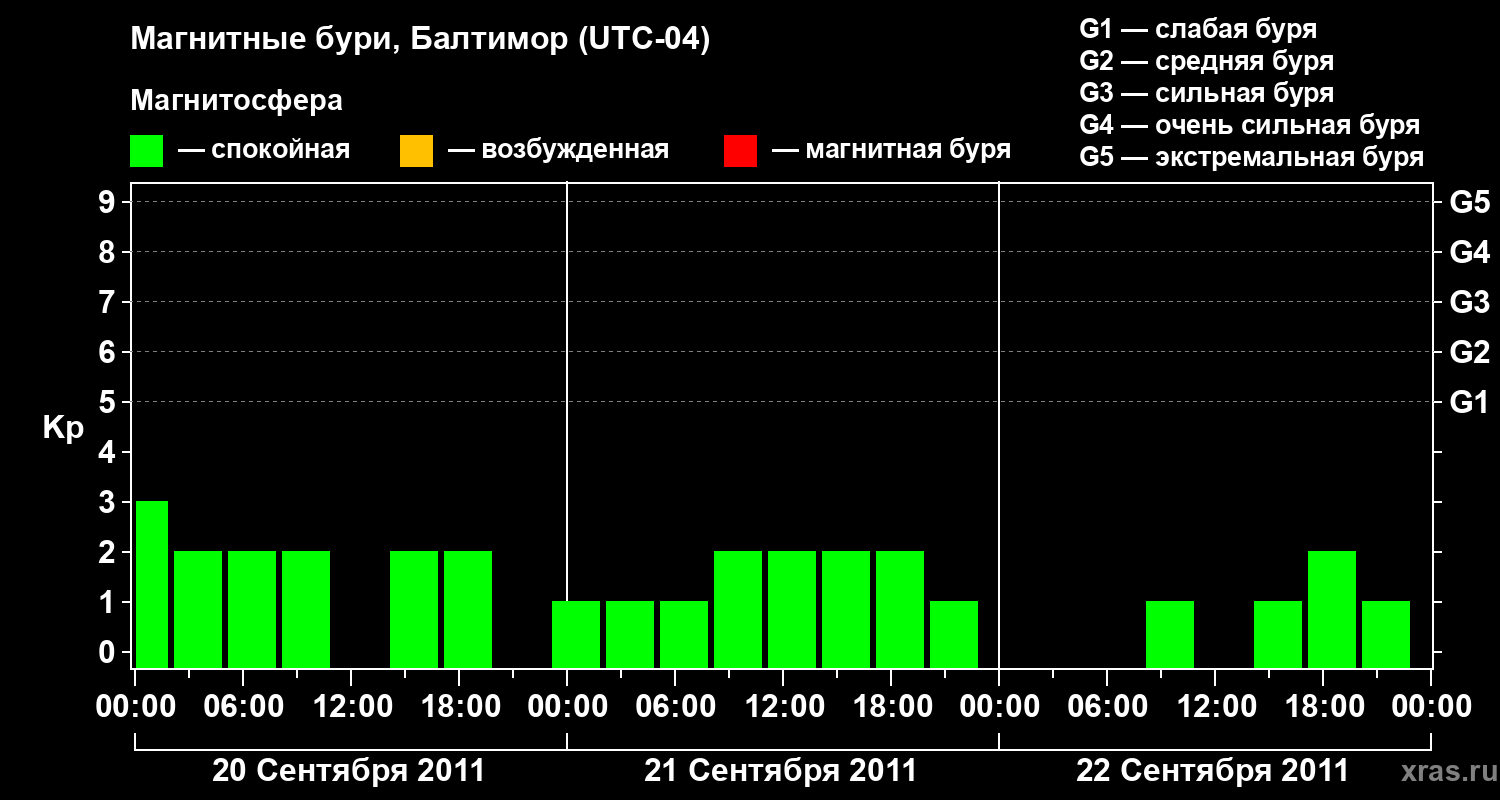Click the '06:00' tick label under 21 Сентября
The height and width of the screenshot is (800, 1500).
(x=675, y=706)
